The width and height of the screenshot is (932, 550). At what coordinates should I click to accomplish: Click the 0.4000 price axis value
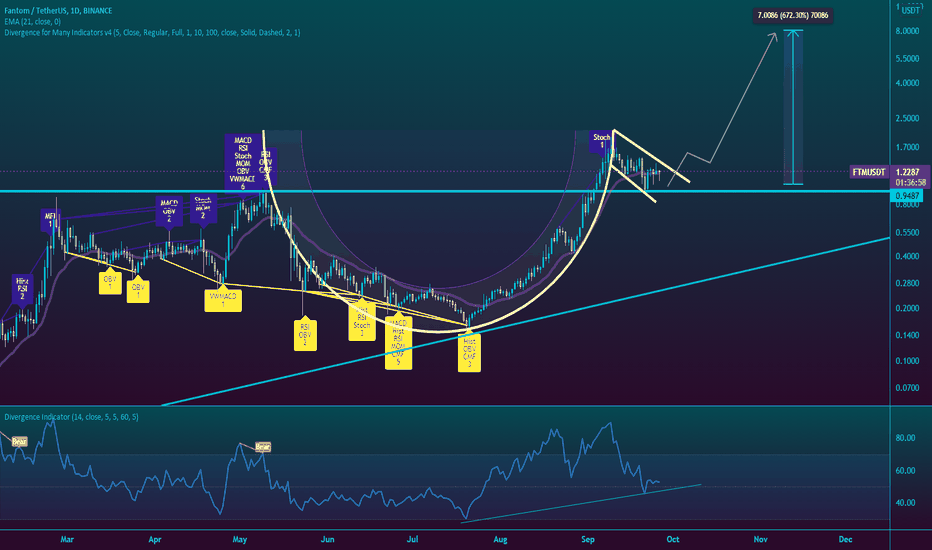coord(907,256)
